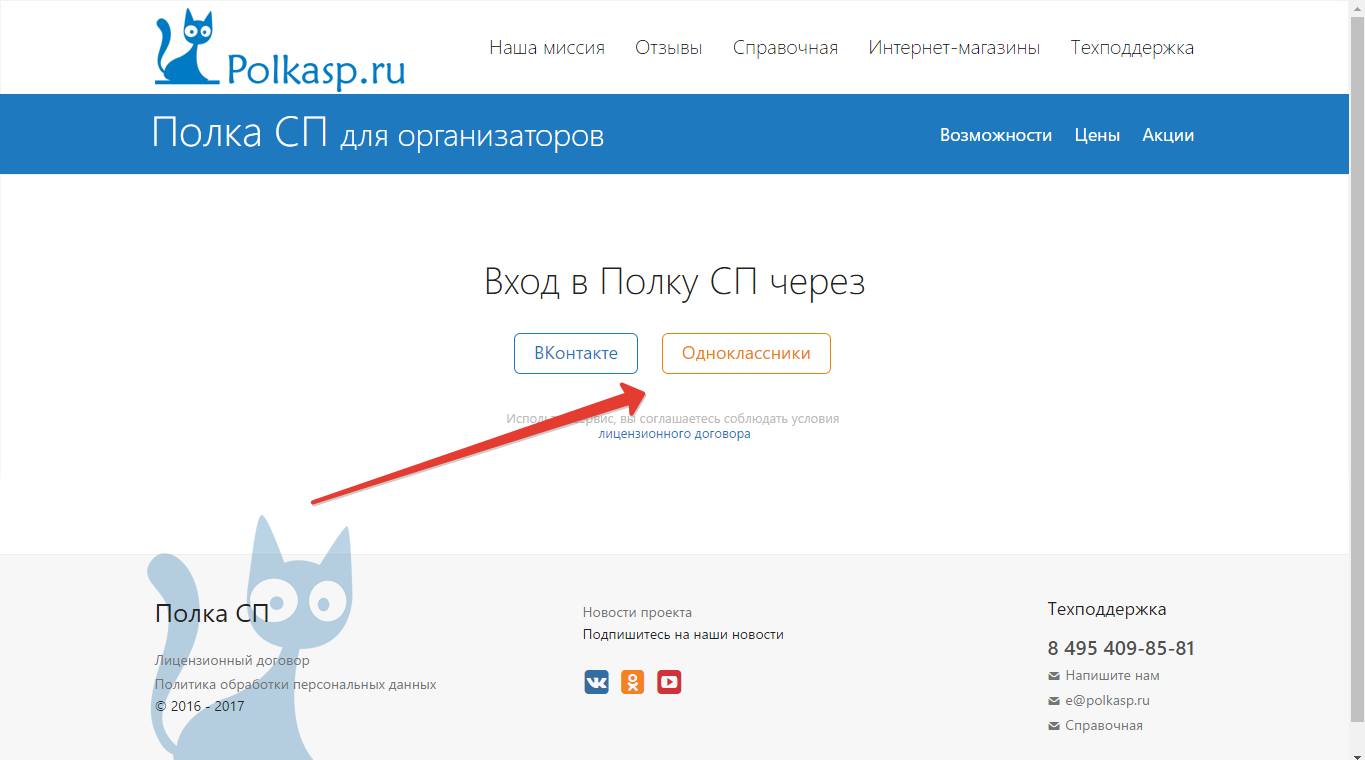Open the 'лицензионного договора' link
Viewport: 1365px width, 760px height.
(674, 434)
